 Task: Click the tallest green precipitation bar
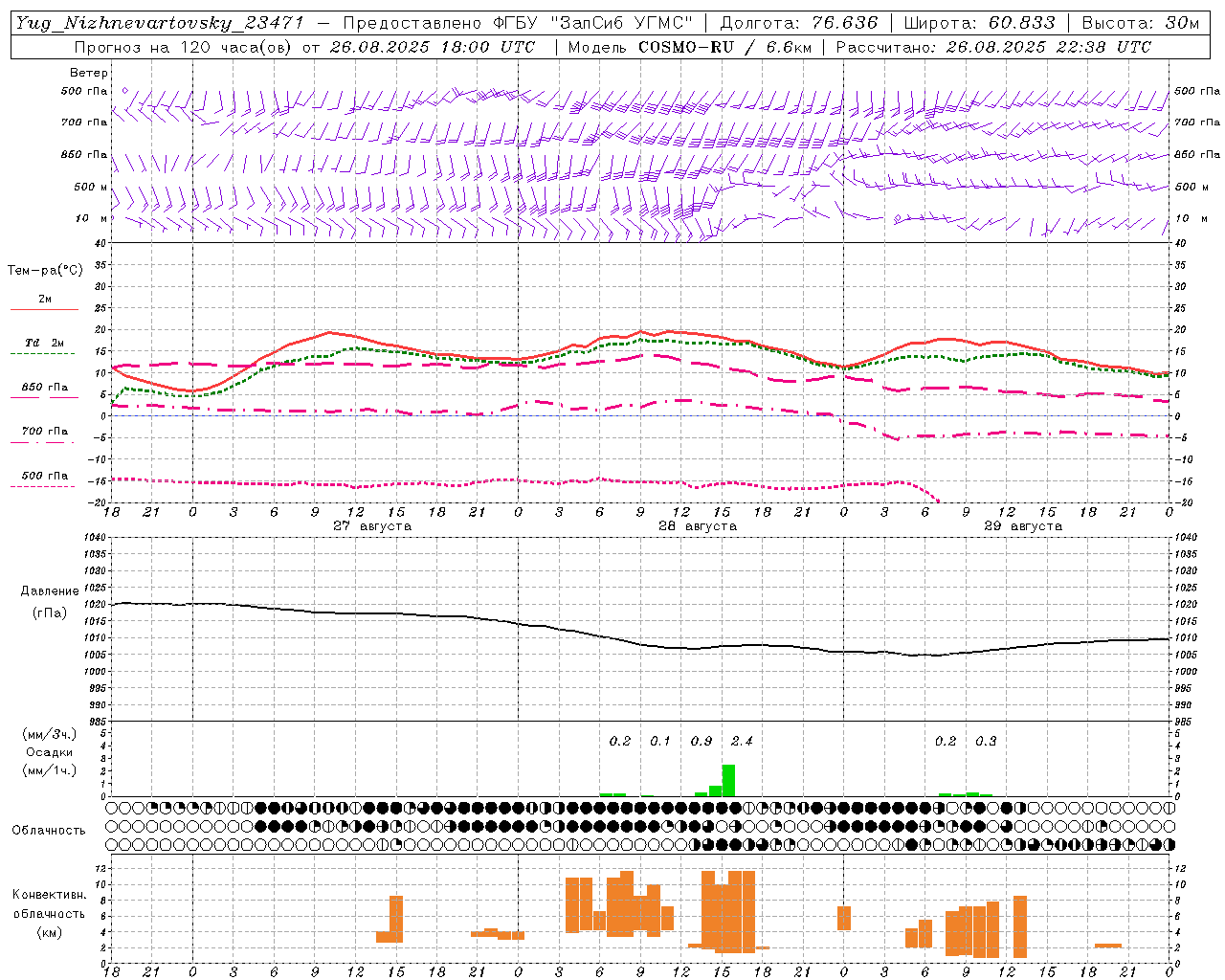pyautogui.click(x=728, y=781)
